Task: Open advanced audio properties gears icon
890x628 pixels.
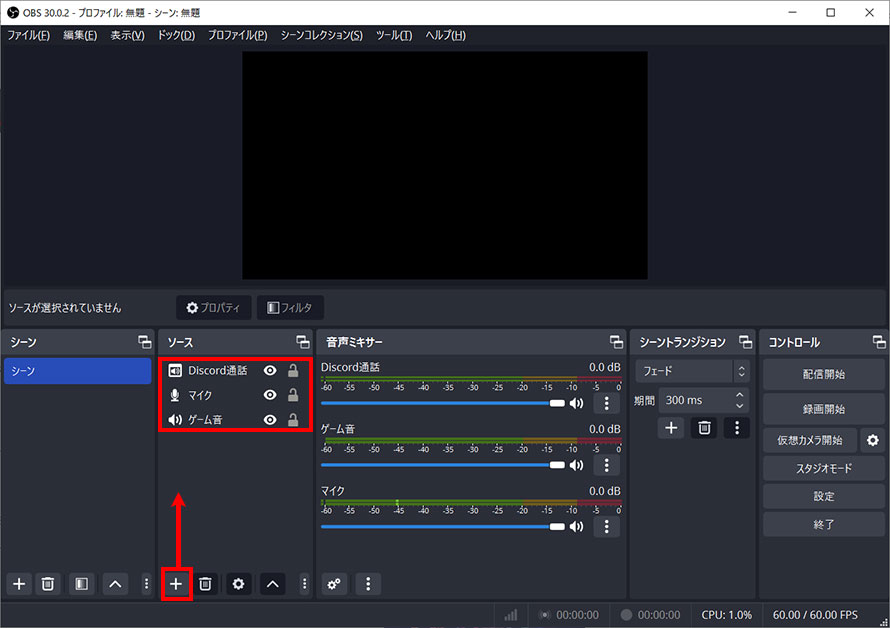Action: [334, 584]
